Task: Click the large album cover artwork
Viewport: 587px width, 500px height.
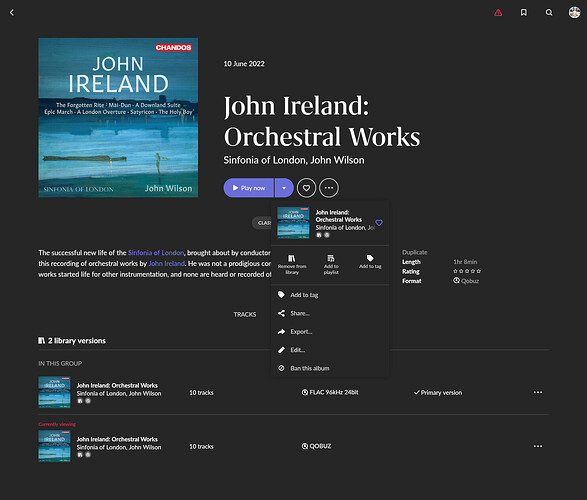Action: pyautogui.click(x=118, y=118)
